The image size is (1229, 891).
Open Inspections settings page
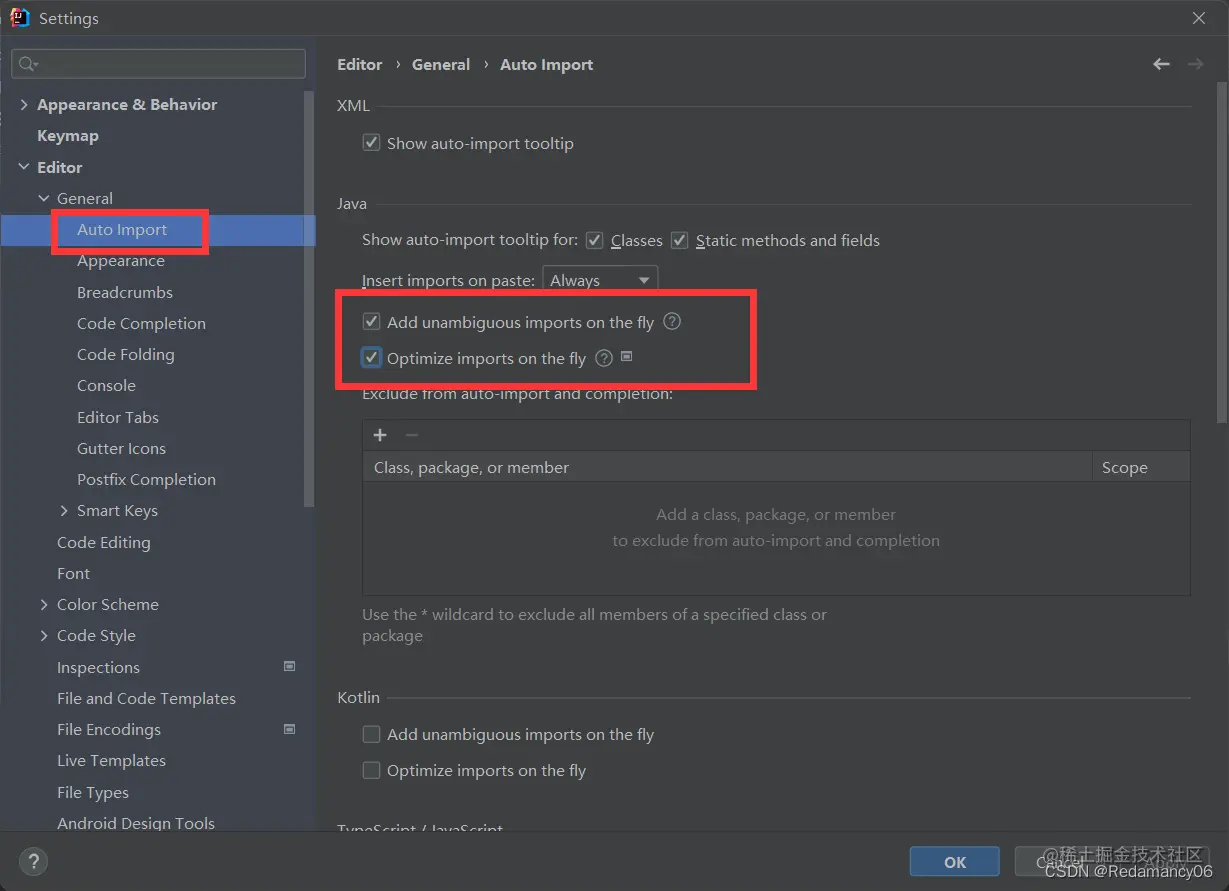pyautogui.click(x=98, y=667)
